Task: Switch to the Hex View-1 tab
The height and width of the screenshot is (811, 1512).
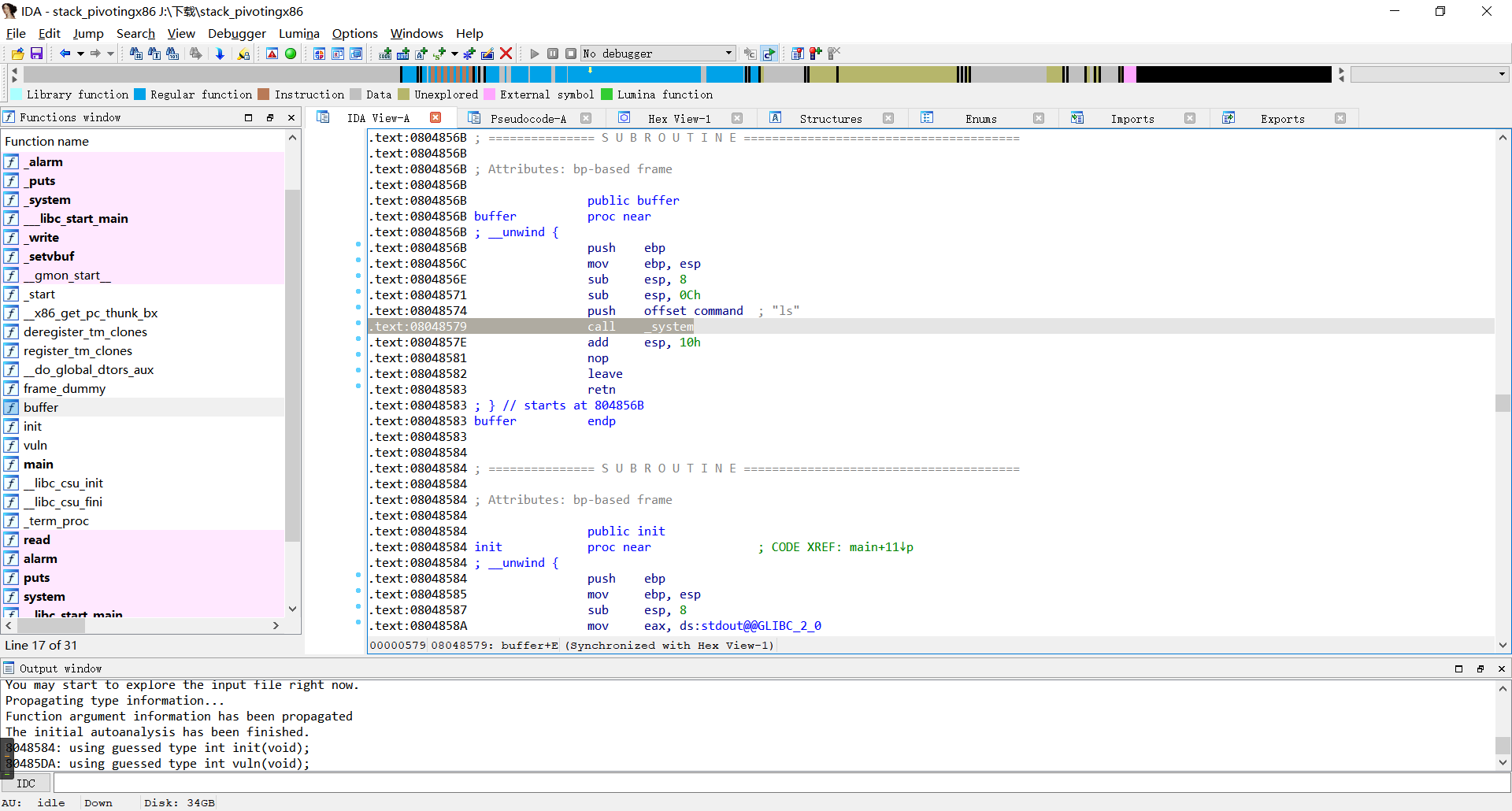Action: (x=679, y=118)
